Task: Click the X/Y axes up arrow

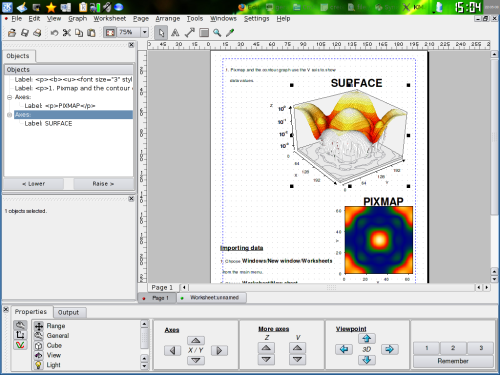Action: pyautogui.click(x=196, y=340)
